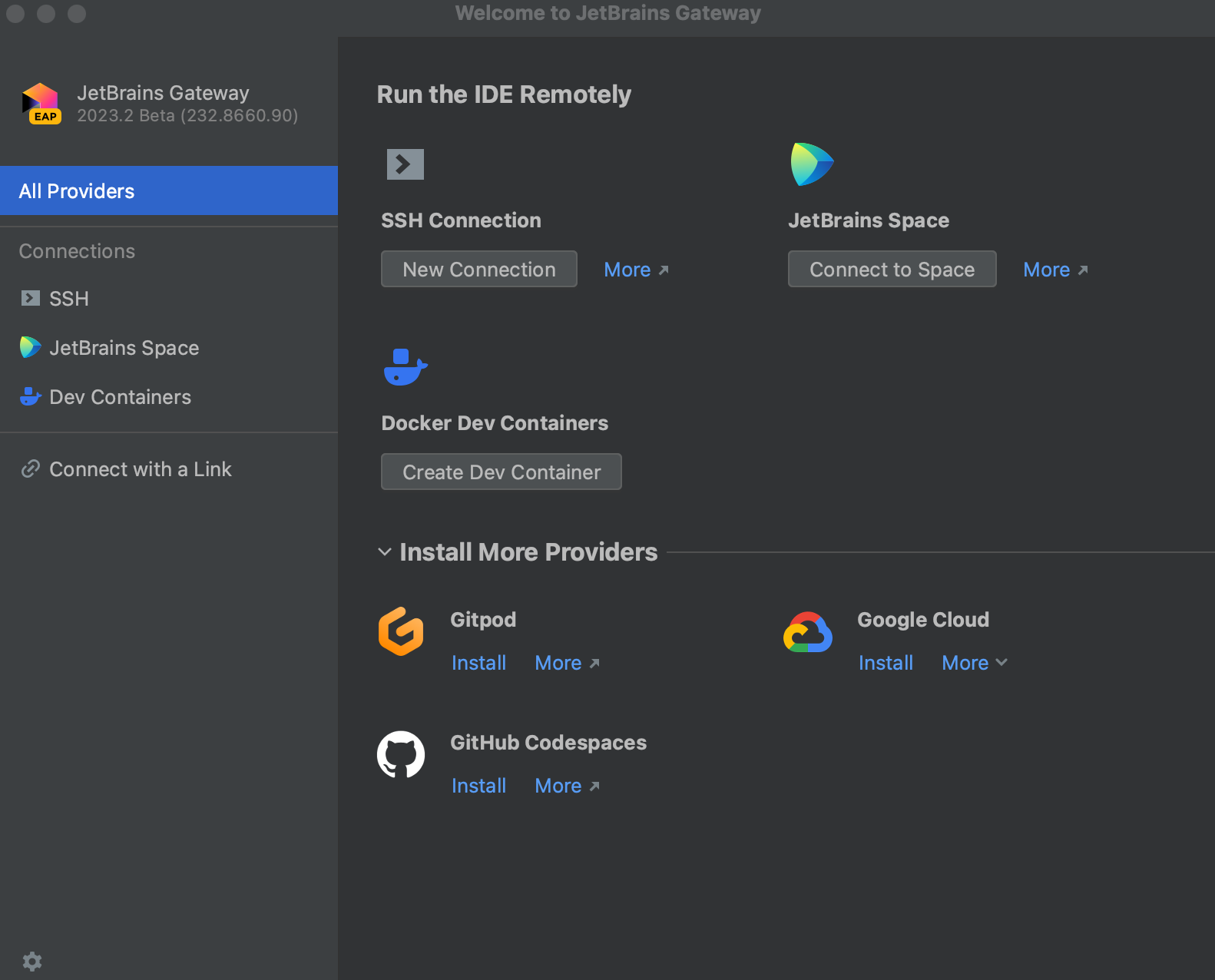Viewport: 1215px width, 980px height.
Task: Open settings via the gear icon
Action: point(32,961)
